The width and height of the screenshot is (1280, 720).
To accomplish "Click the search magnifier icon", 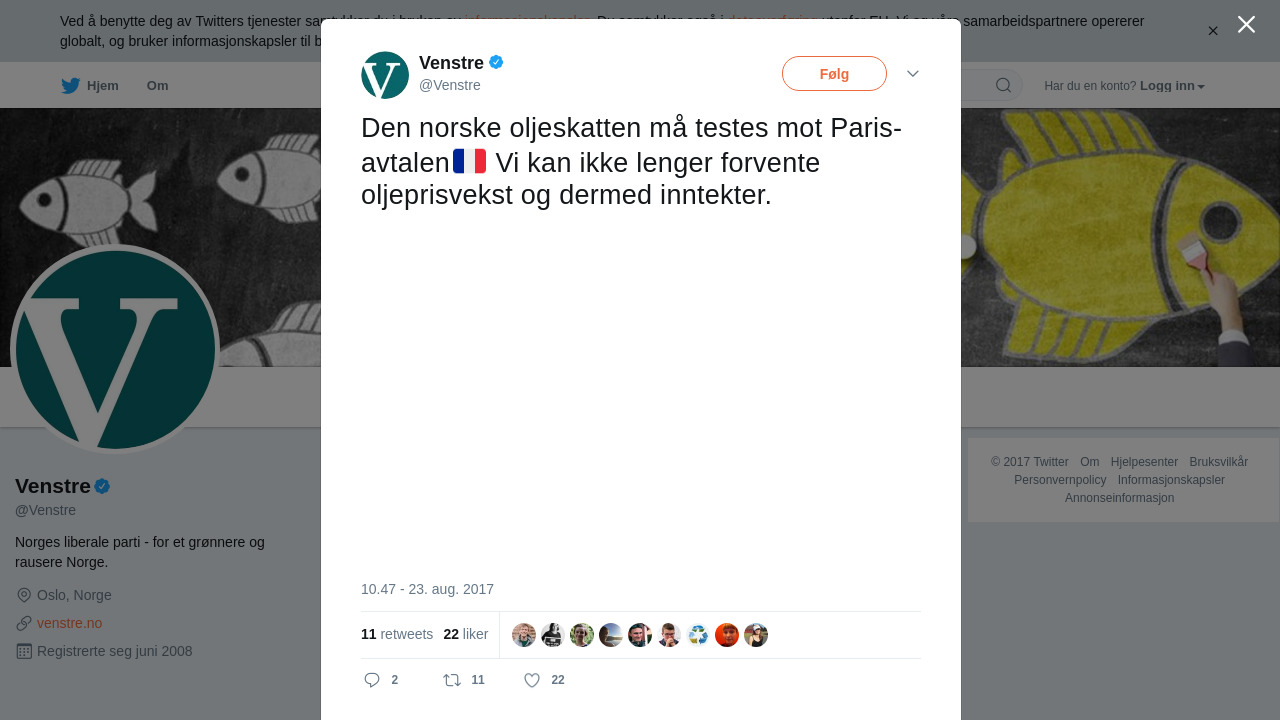I will coord(1003,86).
